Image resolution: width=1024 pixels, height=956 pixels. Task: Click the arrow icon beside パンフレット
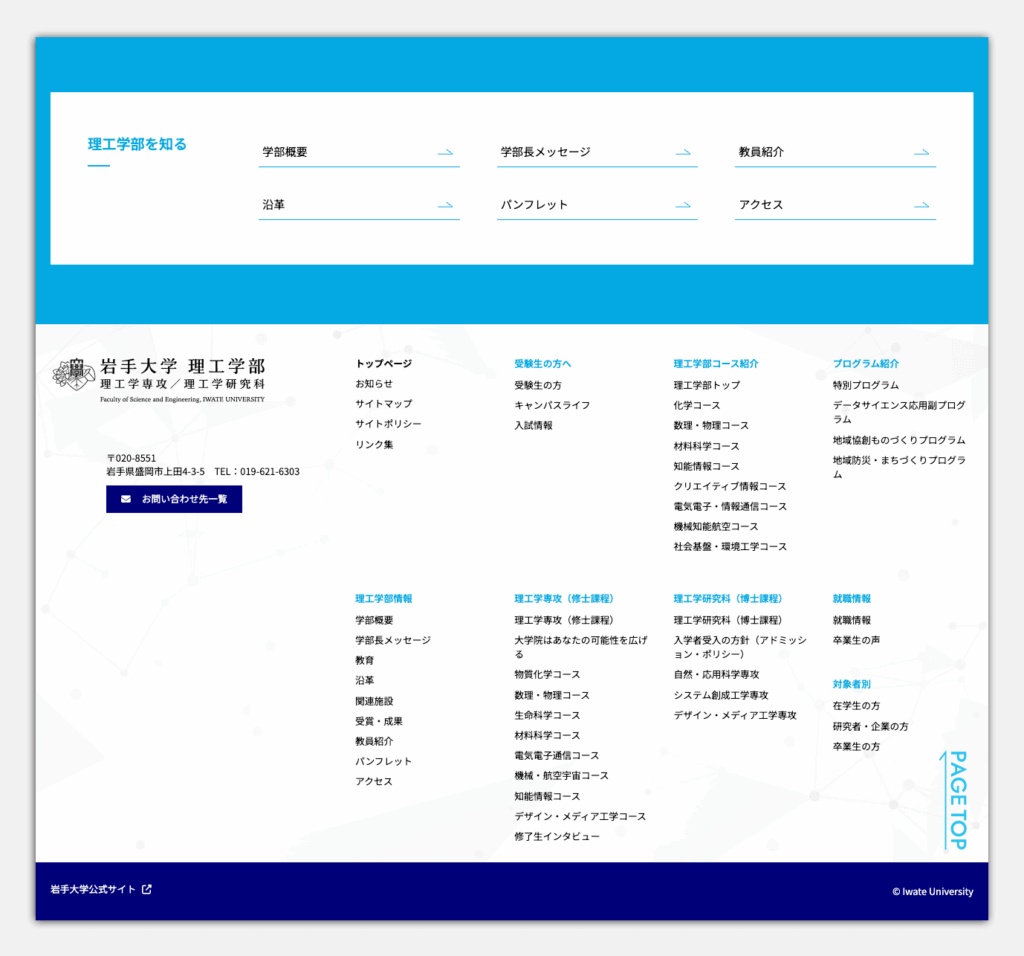click(x=683, y=205)
